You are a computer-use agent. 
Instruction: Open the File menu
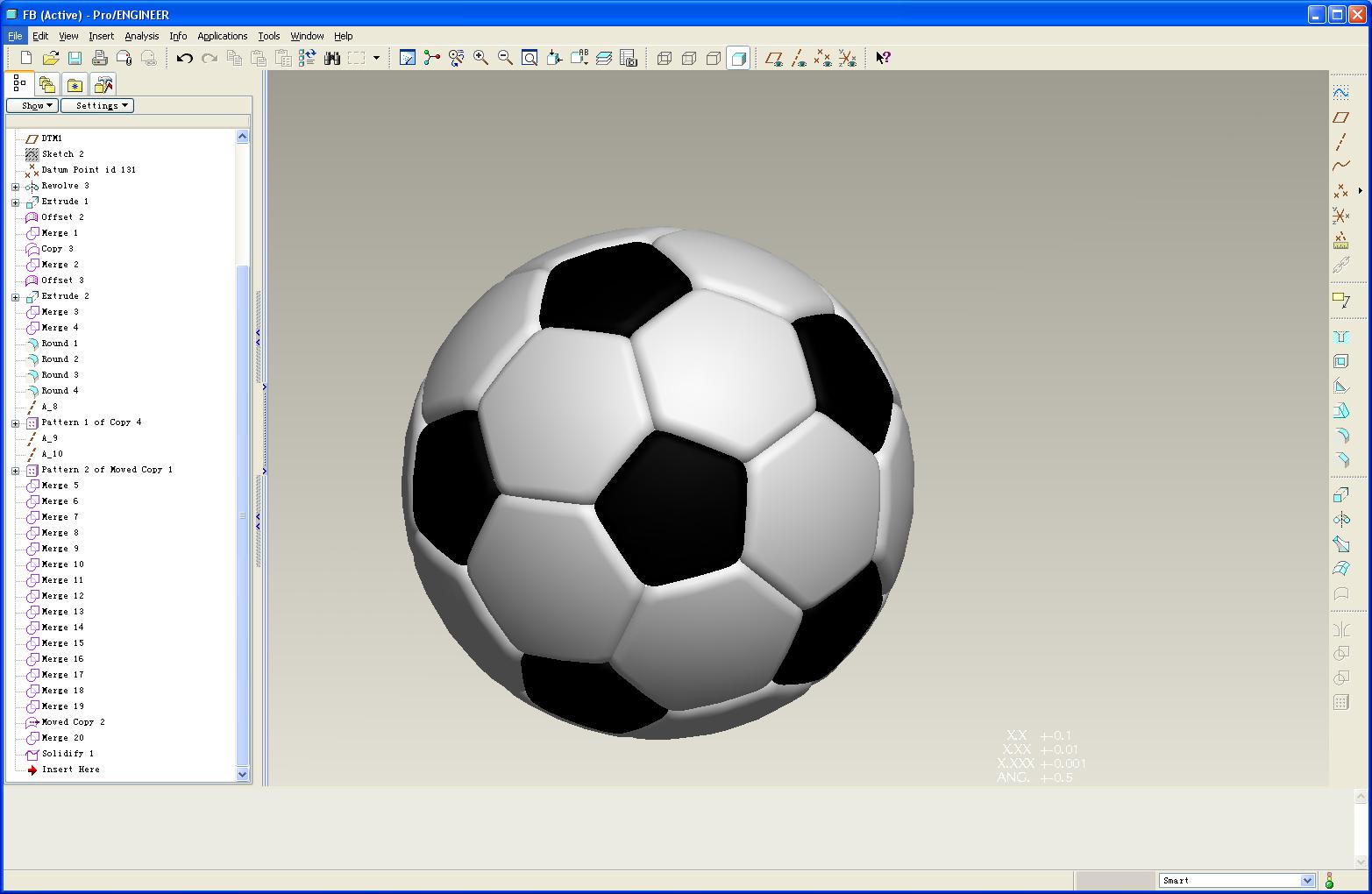point(15,36)
